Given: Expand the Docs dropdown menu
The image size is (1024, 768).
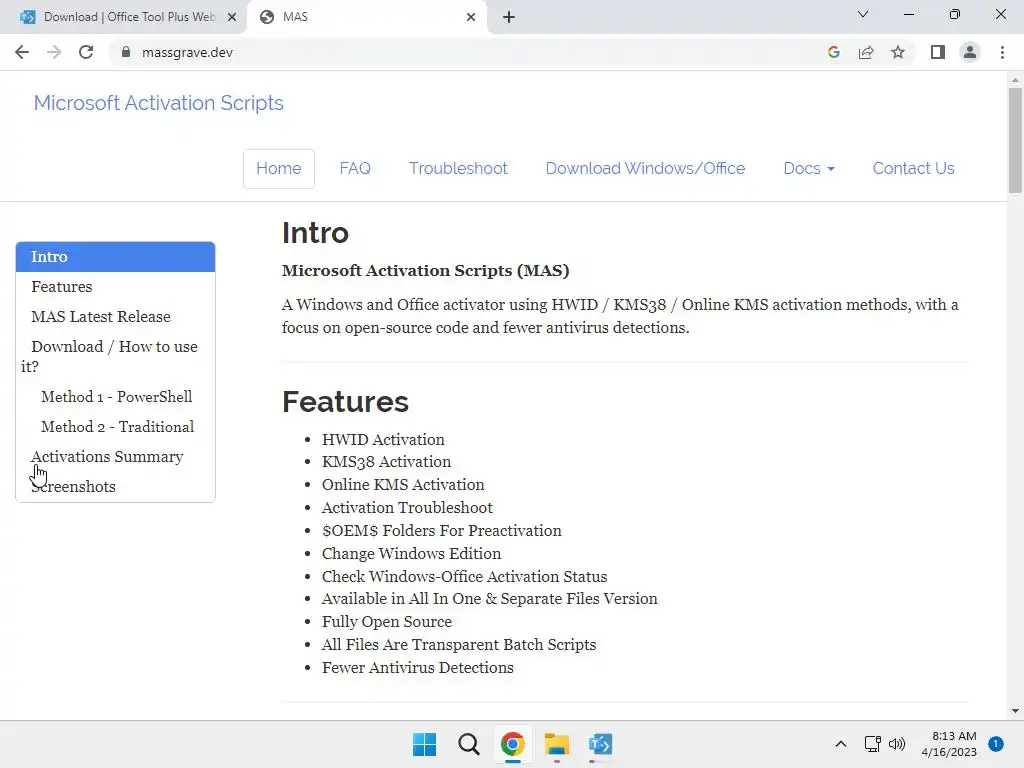Looking at the screenshot, I should click(x=808, y=168).
